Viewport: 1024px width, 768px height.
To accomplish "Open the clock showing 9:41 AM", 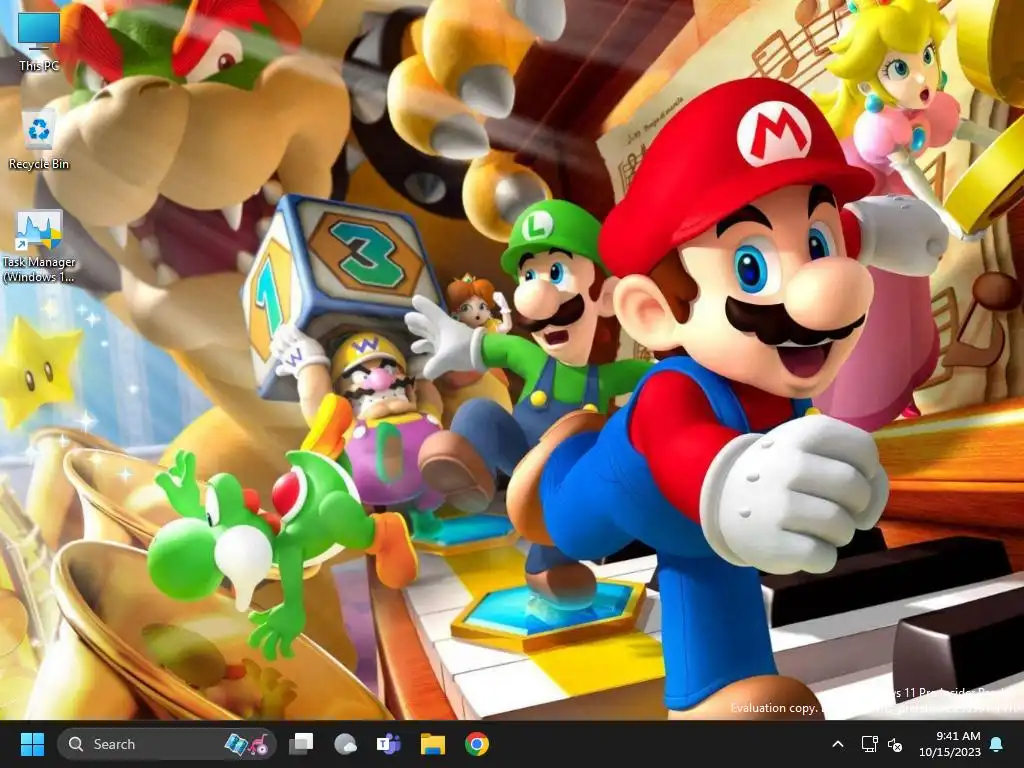I will point(950,744).
